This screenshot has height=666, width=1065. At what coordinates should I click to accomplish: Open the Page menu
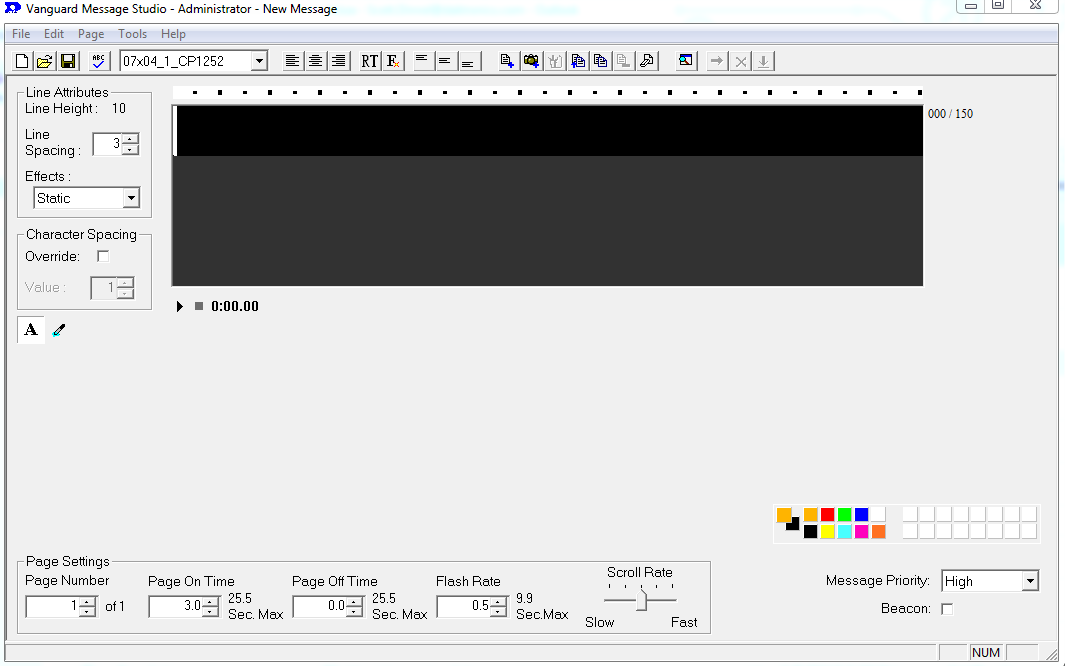point(91,34)
